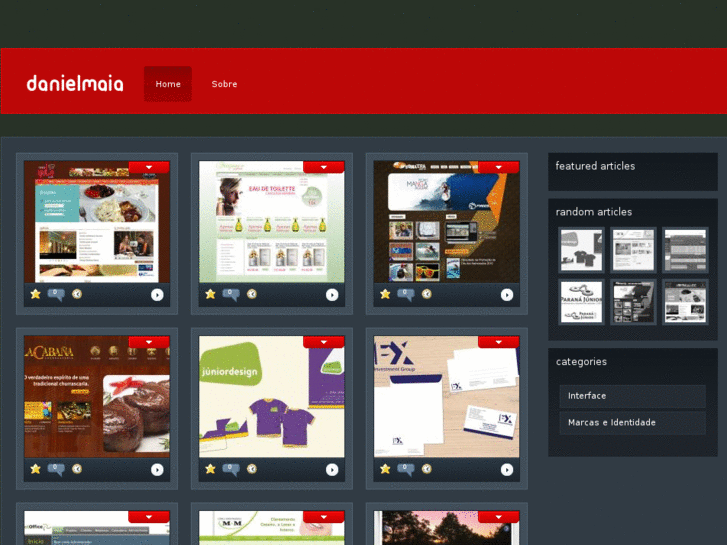Screen dimensions: 727x545
Task: Open the FX Investment Group stationery preview
Action: 446,399
